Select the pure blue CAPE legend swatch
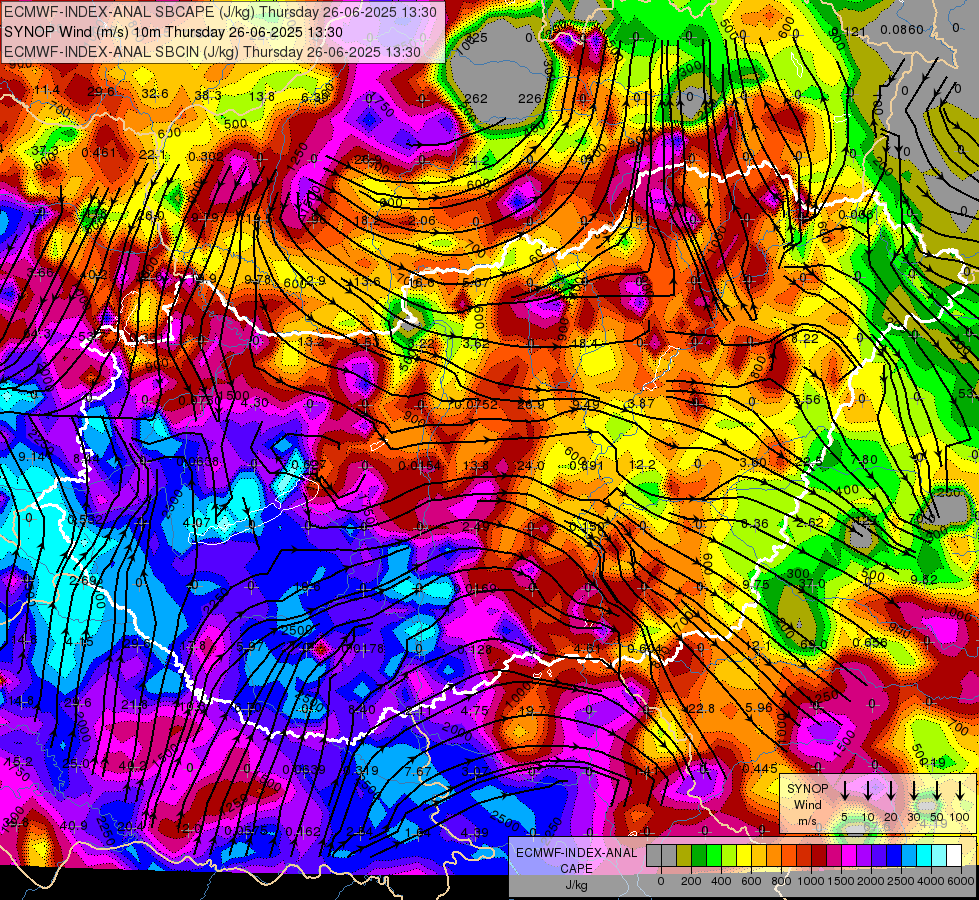 (893, 856)
